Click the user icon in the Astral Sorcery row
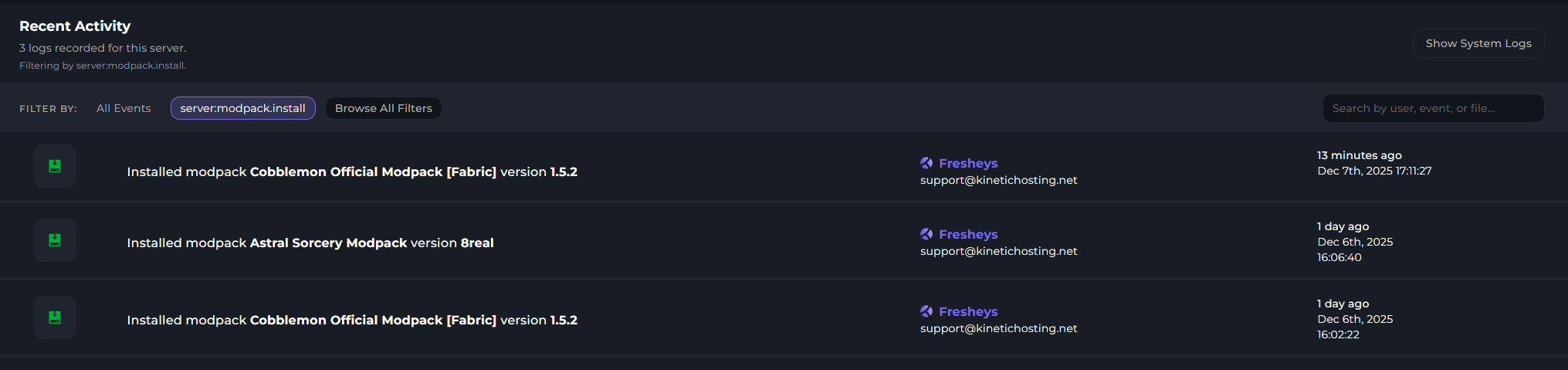The image size is (1568, 370). point(926,234)
